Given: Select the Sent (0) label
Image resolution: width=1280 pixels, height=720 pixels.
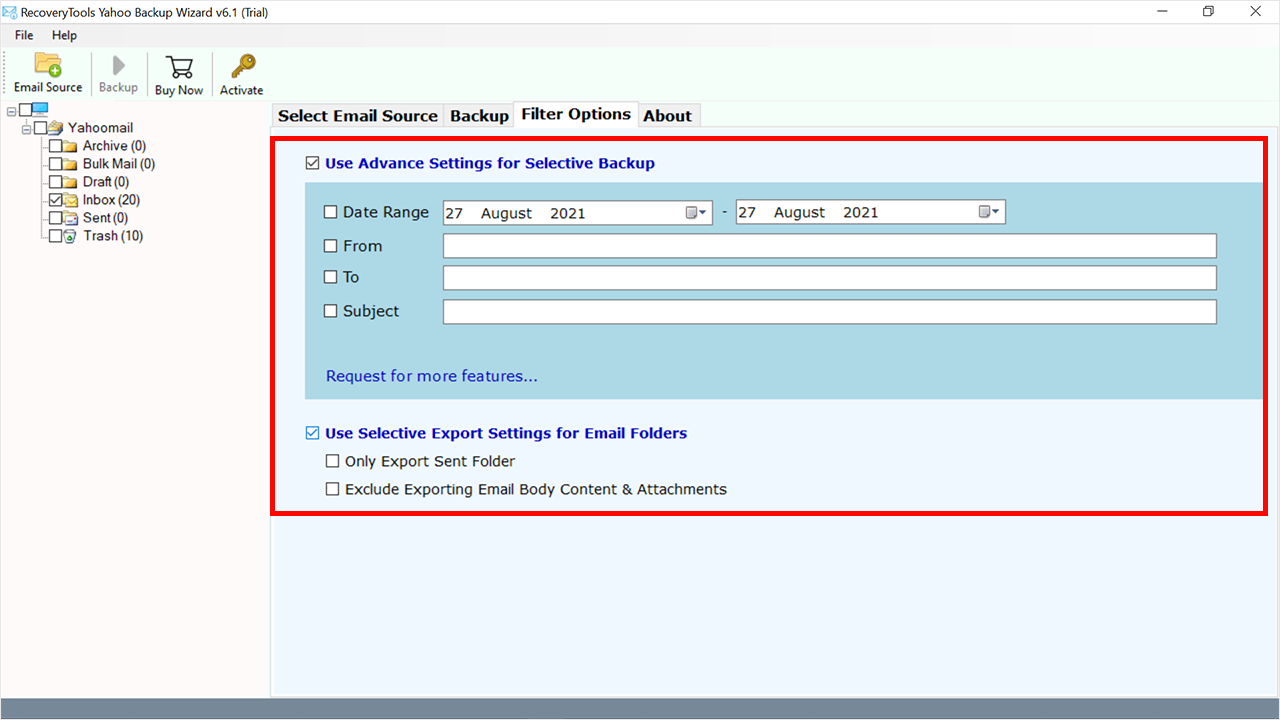Looking at the screenshot, I should tap(105, 218).
